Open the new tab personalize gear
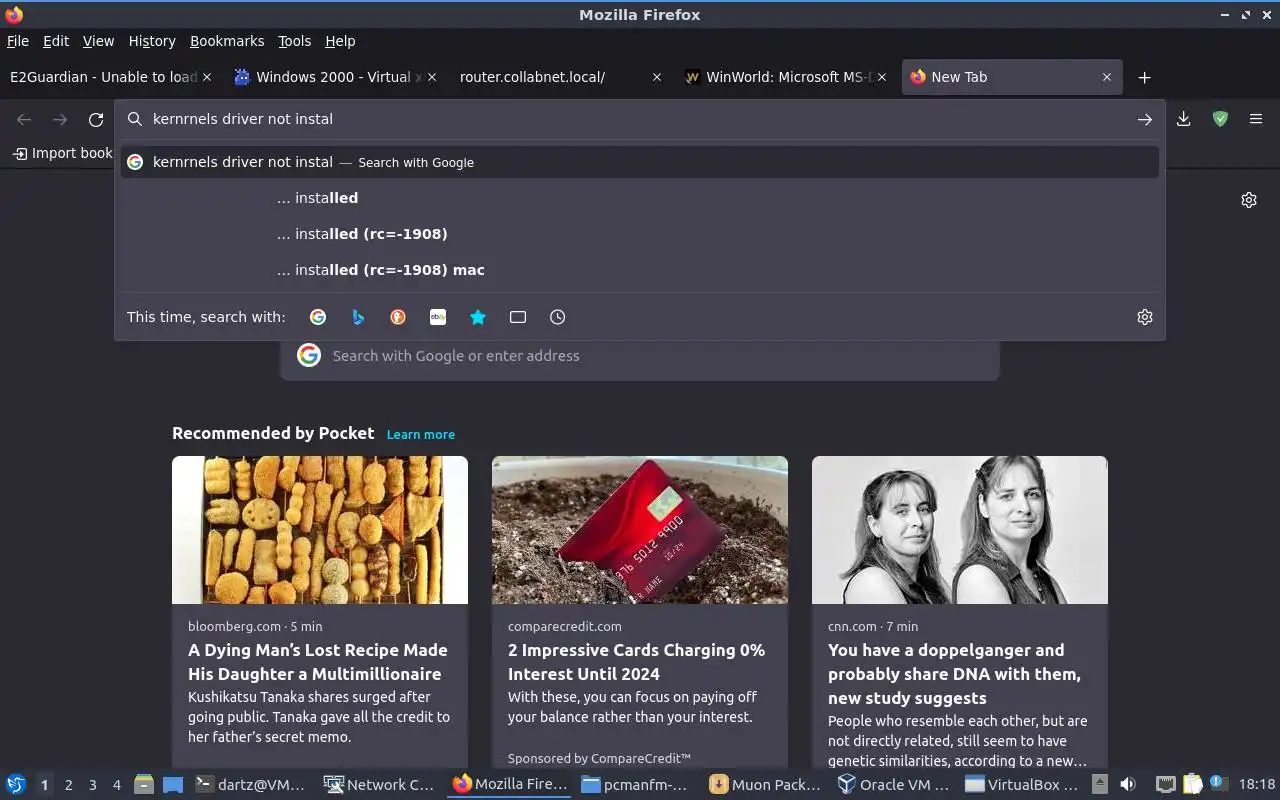 pyautogui.click(x=1249, y=200)
